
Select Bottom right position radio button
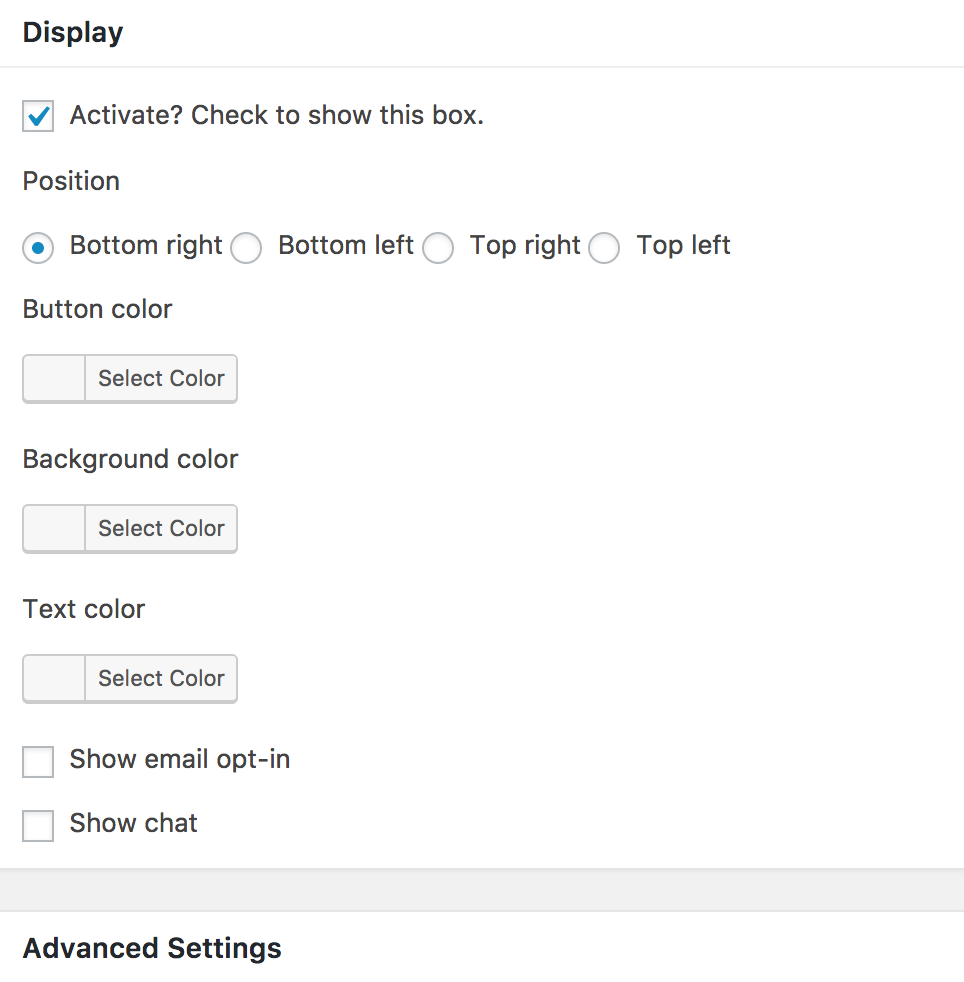click(x=38, y=247)
